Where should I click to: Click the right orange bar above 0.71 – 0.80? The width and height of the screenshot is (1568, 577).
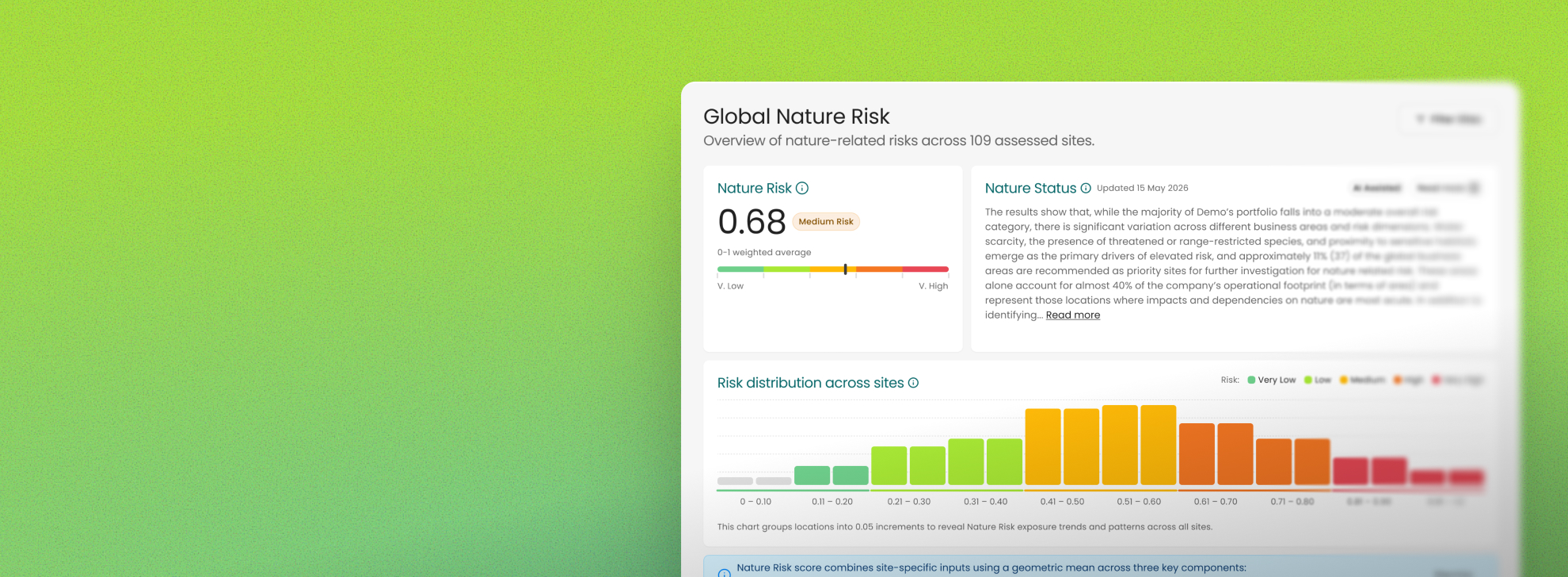click(1312, 462)
